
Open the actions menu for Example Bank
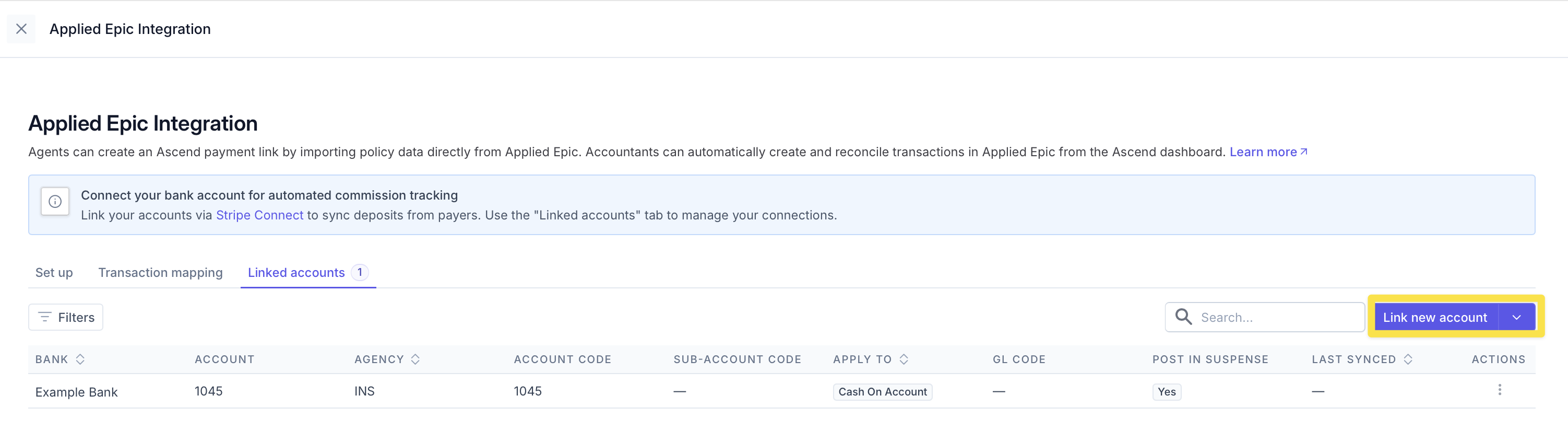point(1499,390)
